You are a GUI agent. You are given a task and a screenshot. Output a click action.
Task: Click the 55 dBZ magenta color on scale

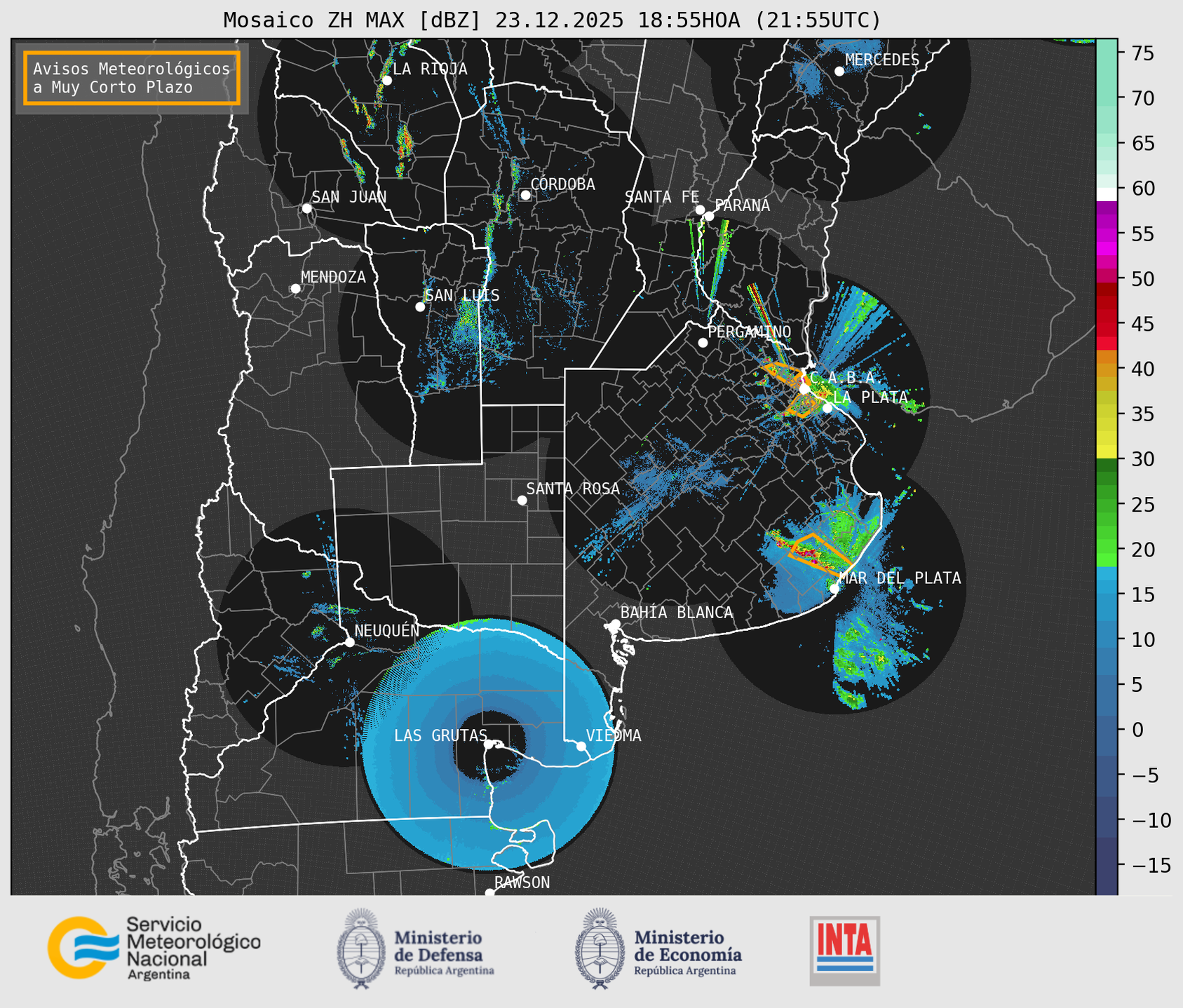point(1107,234)
